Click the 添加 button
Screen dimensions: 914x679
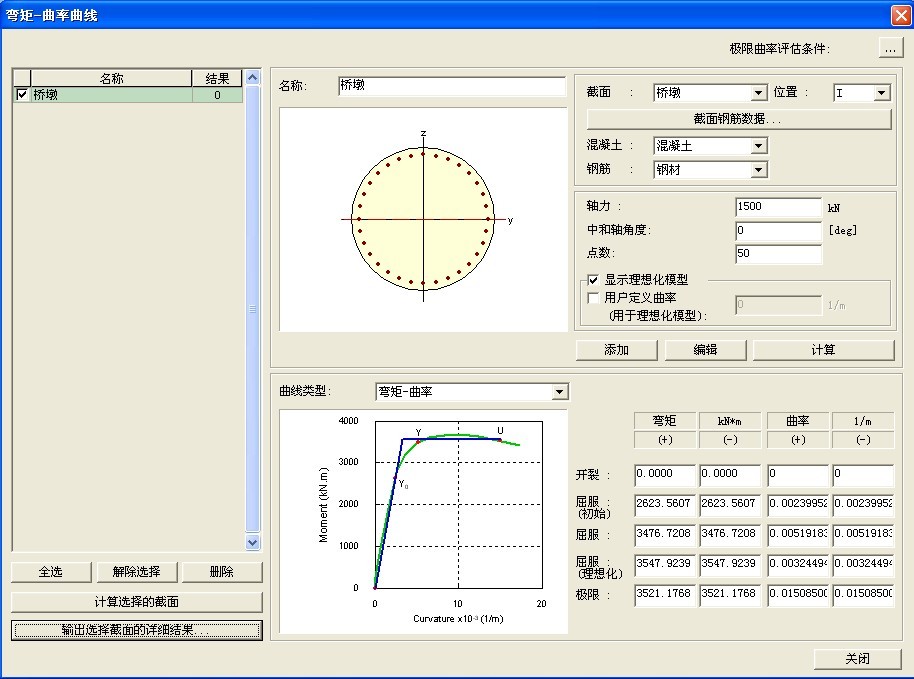pos(616,350)
